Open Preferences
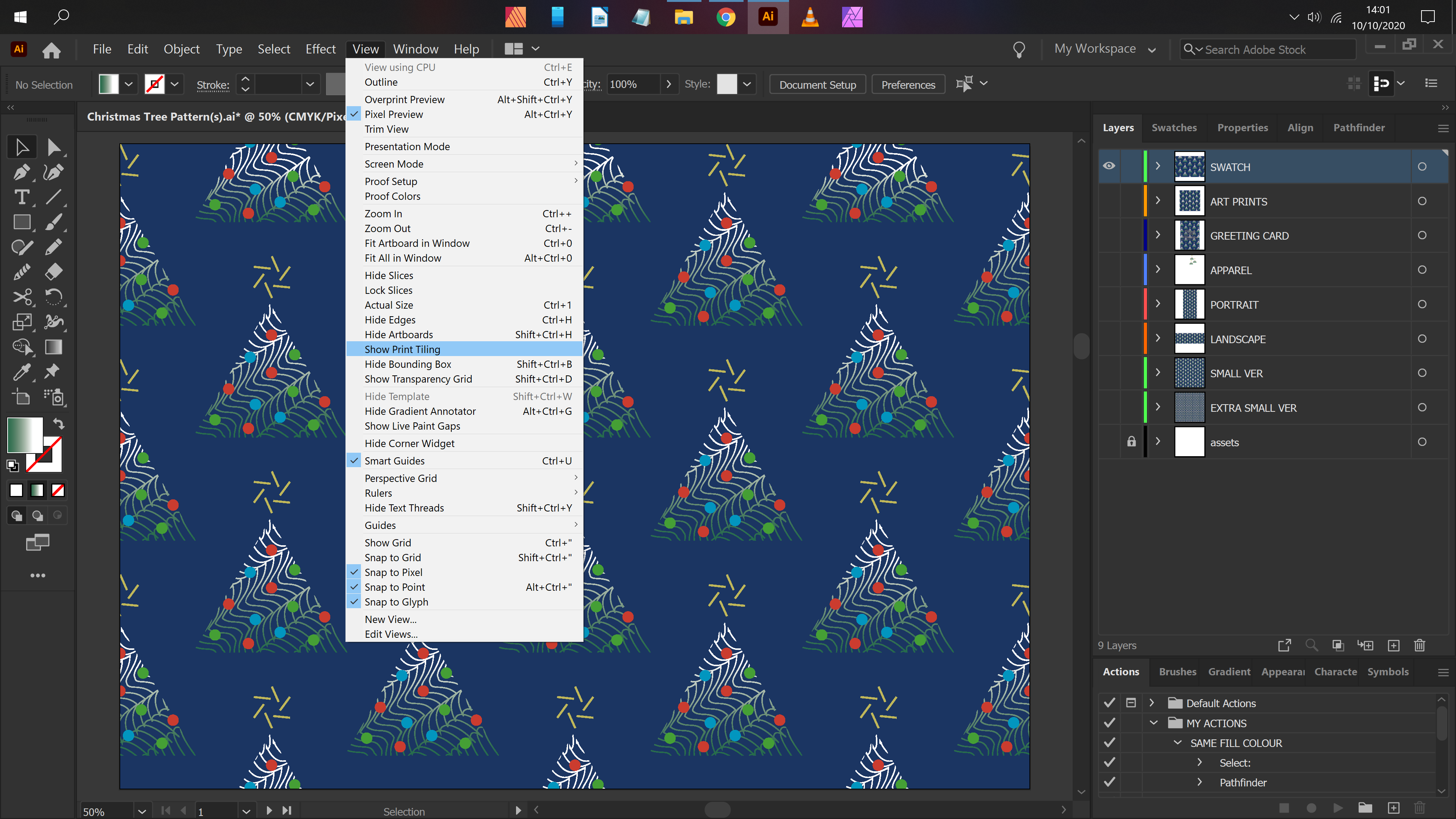 point(908,84)
